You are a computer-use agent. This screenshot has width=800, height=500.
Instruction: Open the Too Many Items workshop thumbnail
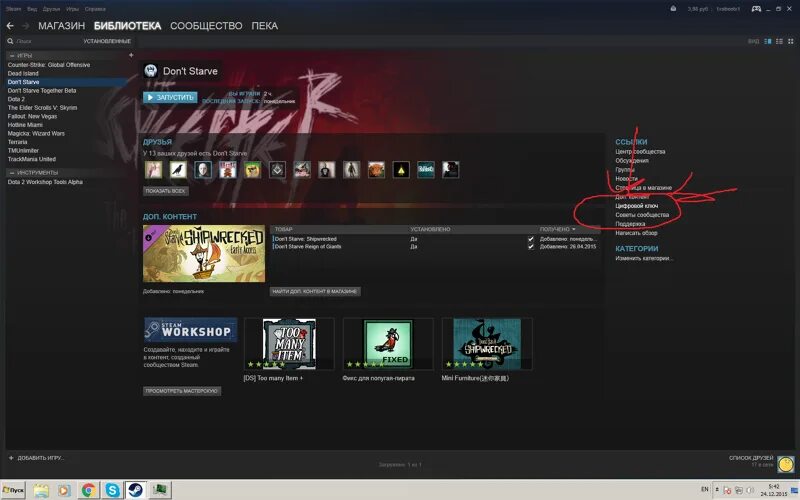click(x=289, y=344)
